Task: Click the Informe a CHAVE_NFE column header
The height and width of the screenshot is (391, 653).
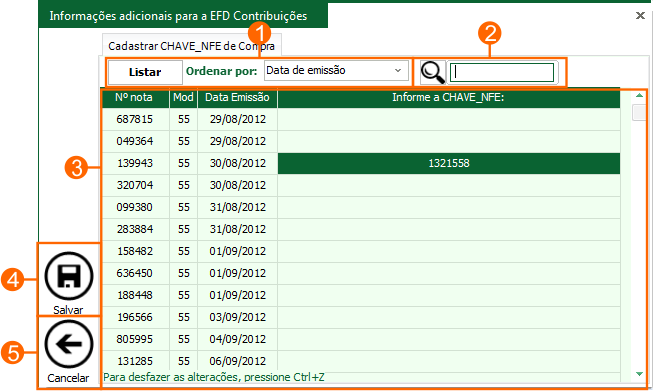Action: [x=449, y=98]
